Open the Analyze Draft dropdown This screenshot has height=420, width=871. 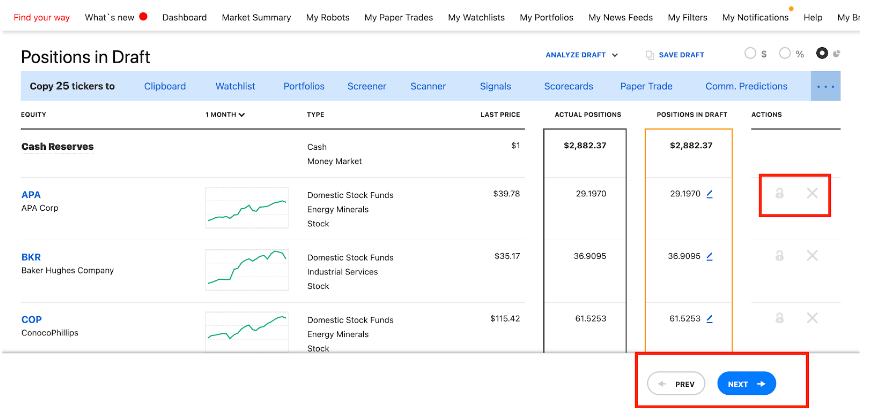(582, 55)
